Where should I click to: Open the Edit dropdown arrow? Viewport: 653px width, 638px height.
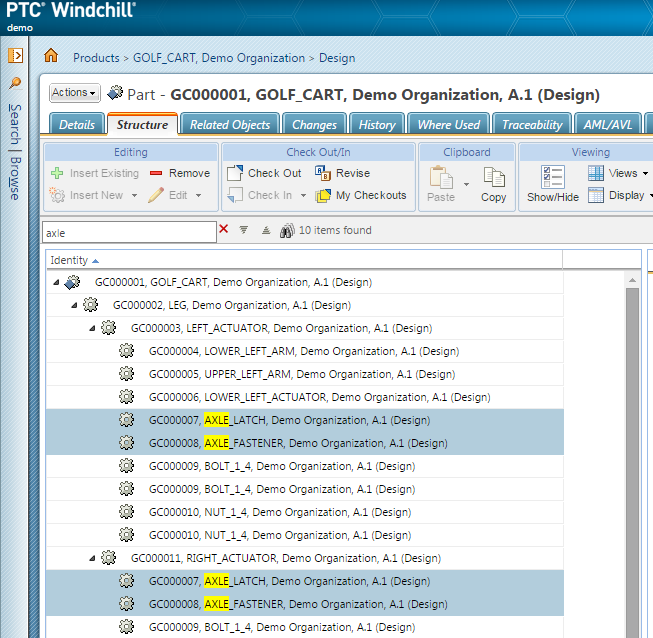click(x=198, y=195)
